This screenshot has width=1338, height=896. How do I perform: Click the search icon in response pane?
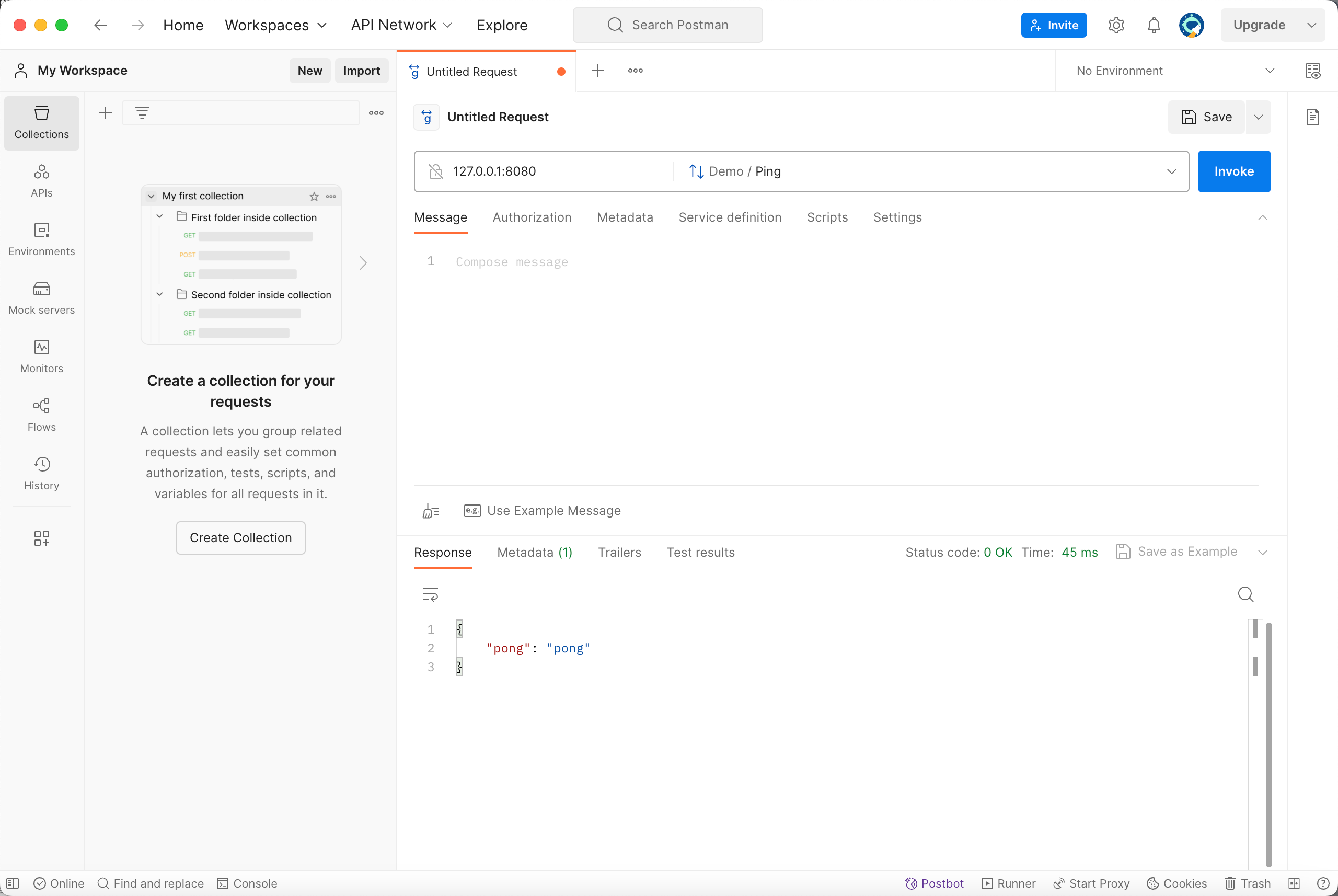(x=1245, y=594)
